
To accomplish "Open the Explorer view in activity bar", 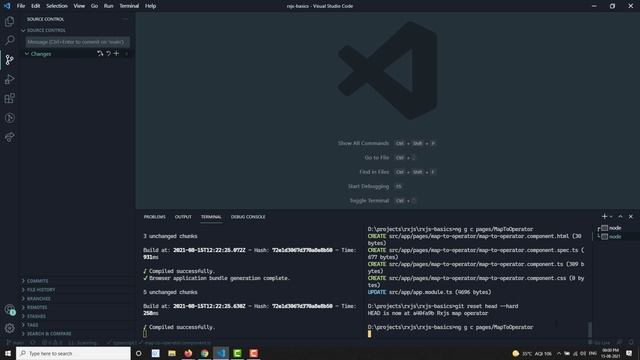I will click(9, 21).
